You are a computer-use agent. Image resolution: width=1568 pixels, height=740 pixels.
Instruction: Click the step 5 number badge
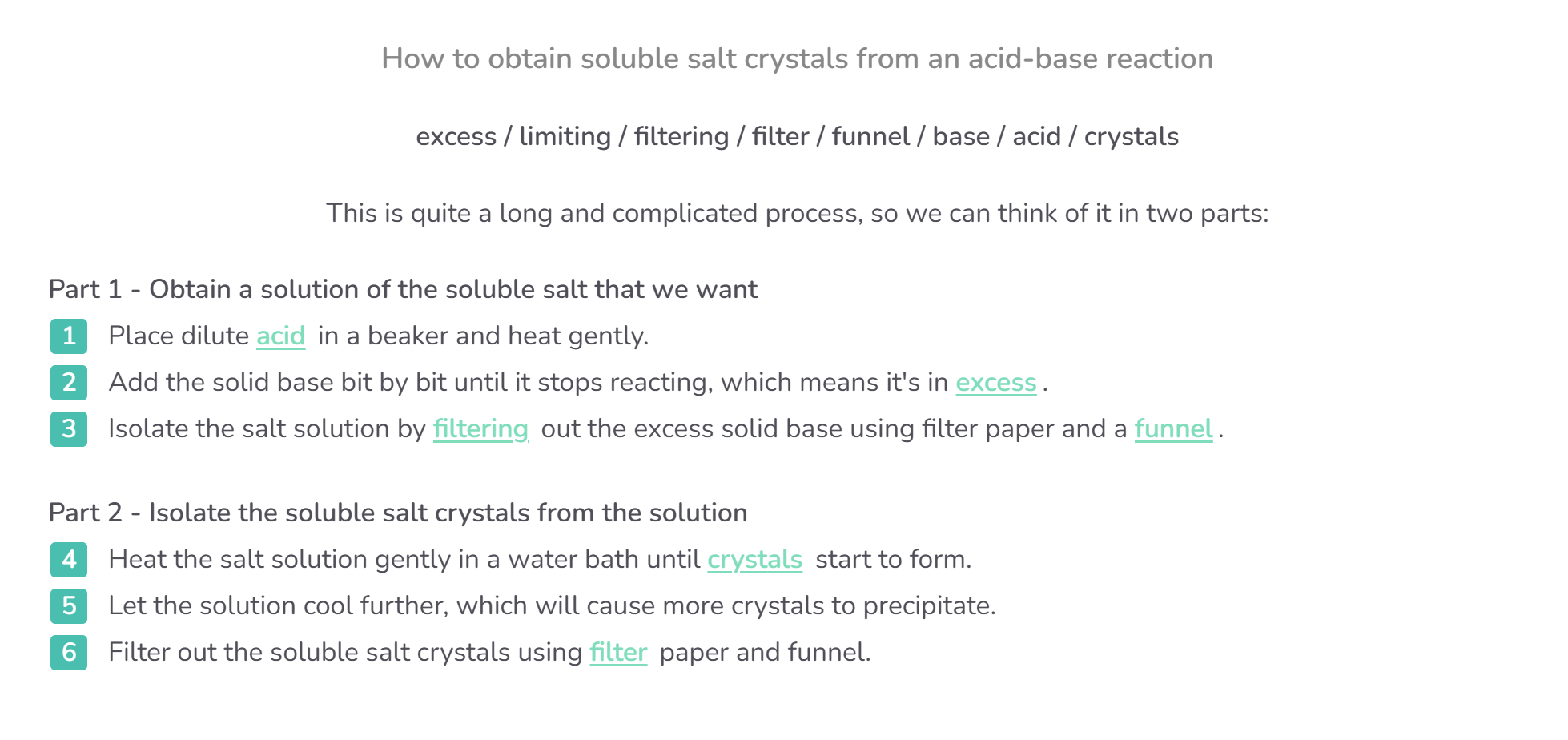click(69, 606)
